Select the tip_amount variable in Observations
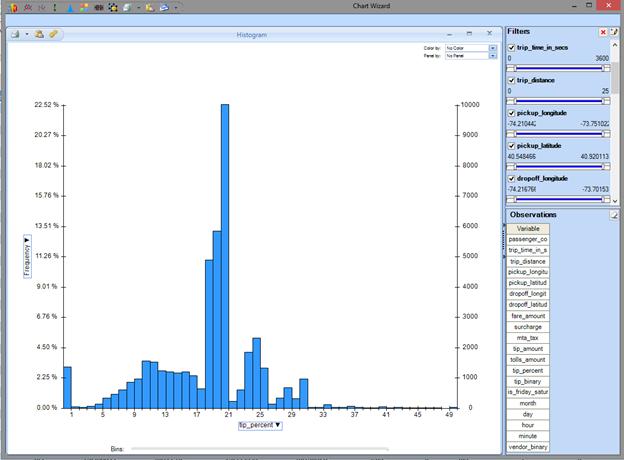Viewport: 624px width, 460px height. [528, 349]
